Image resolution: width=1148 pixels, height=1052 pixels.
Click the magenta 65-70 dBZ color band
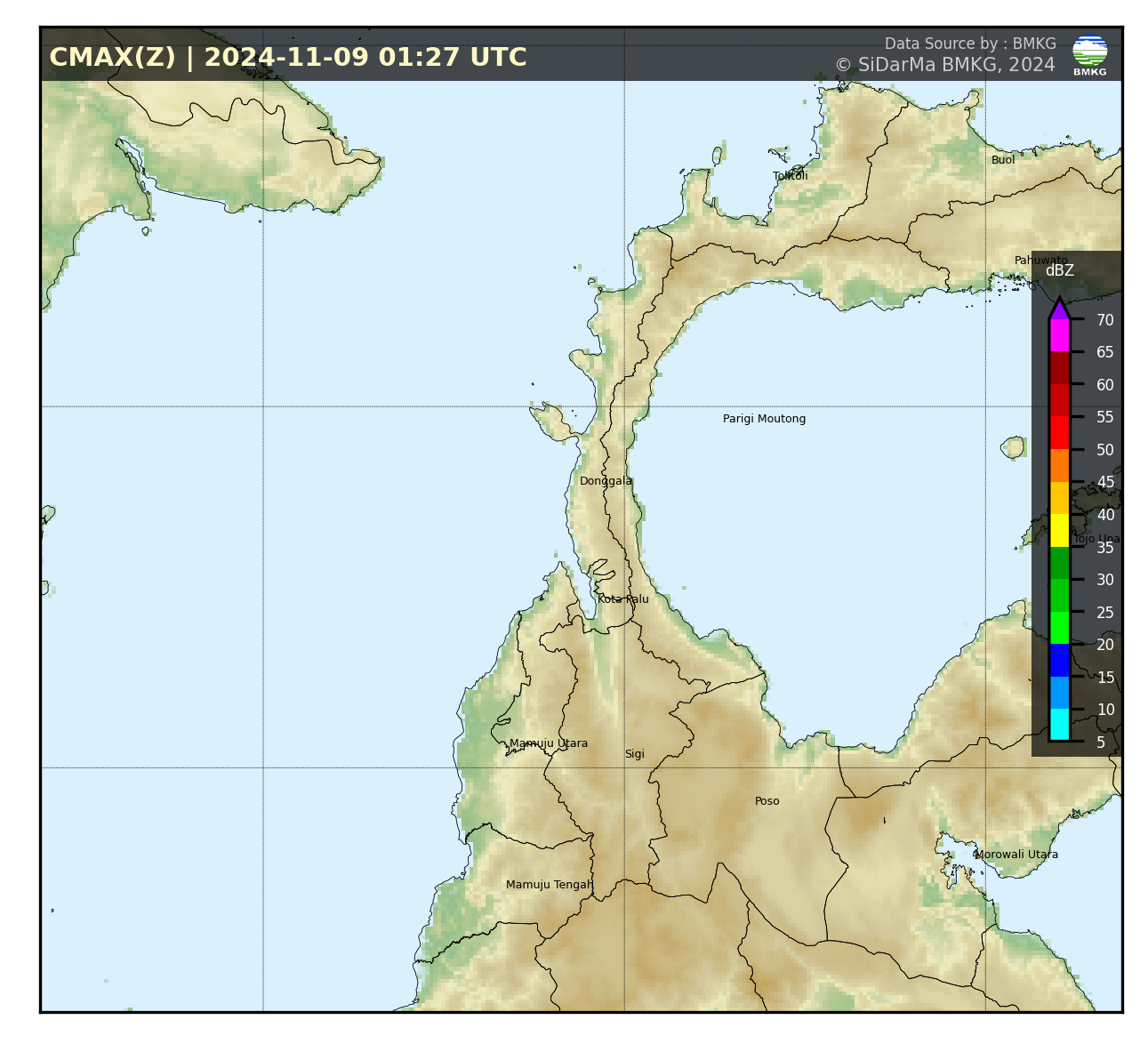(x=1059, y=335)
